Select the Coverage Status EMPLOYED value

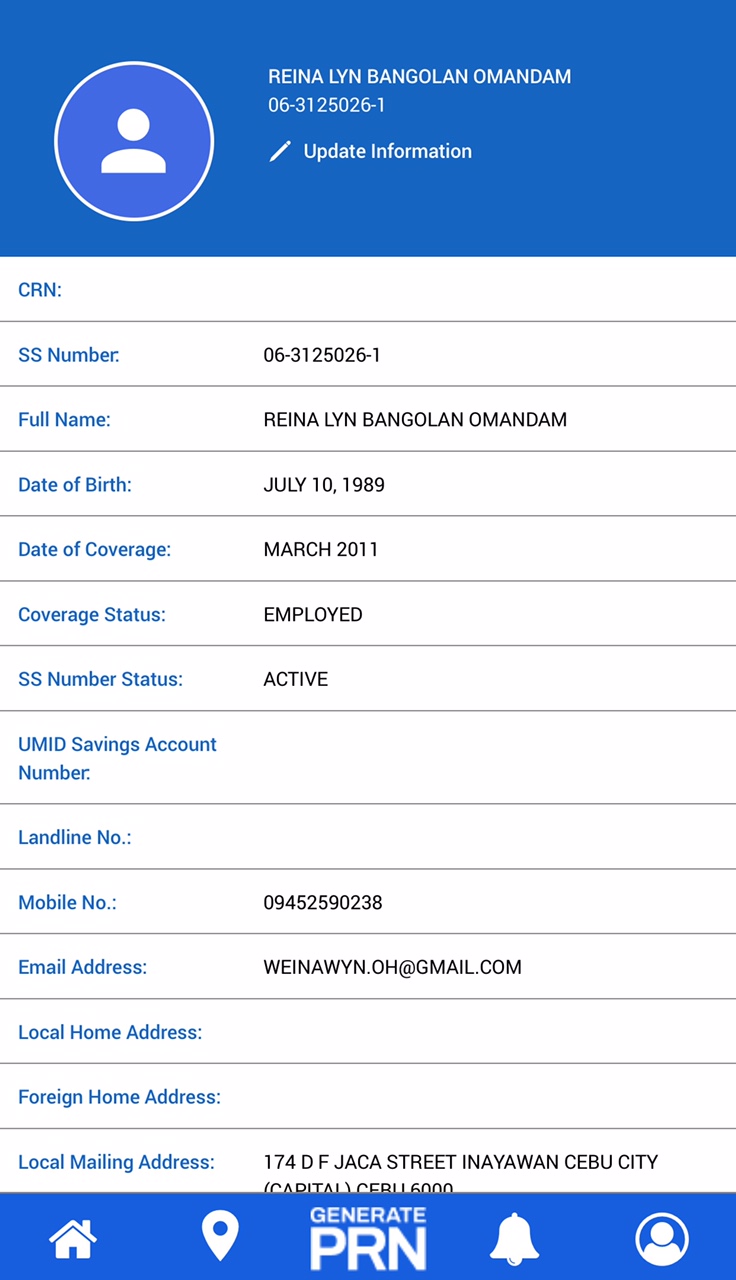click(313, 615)
